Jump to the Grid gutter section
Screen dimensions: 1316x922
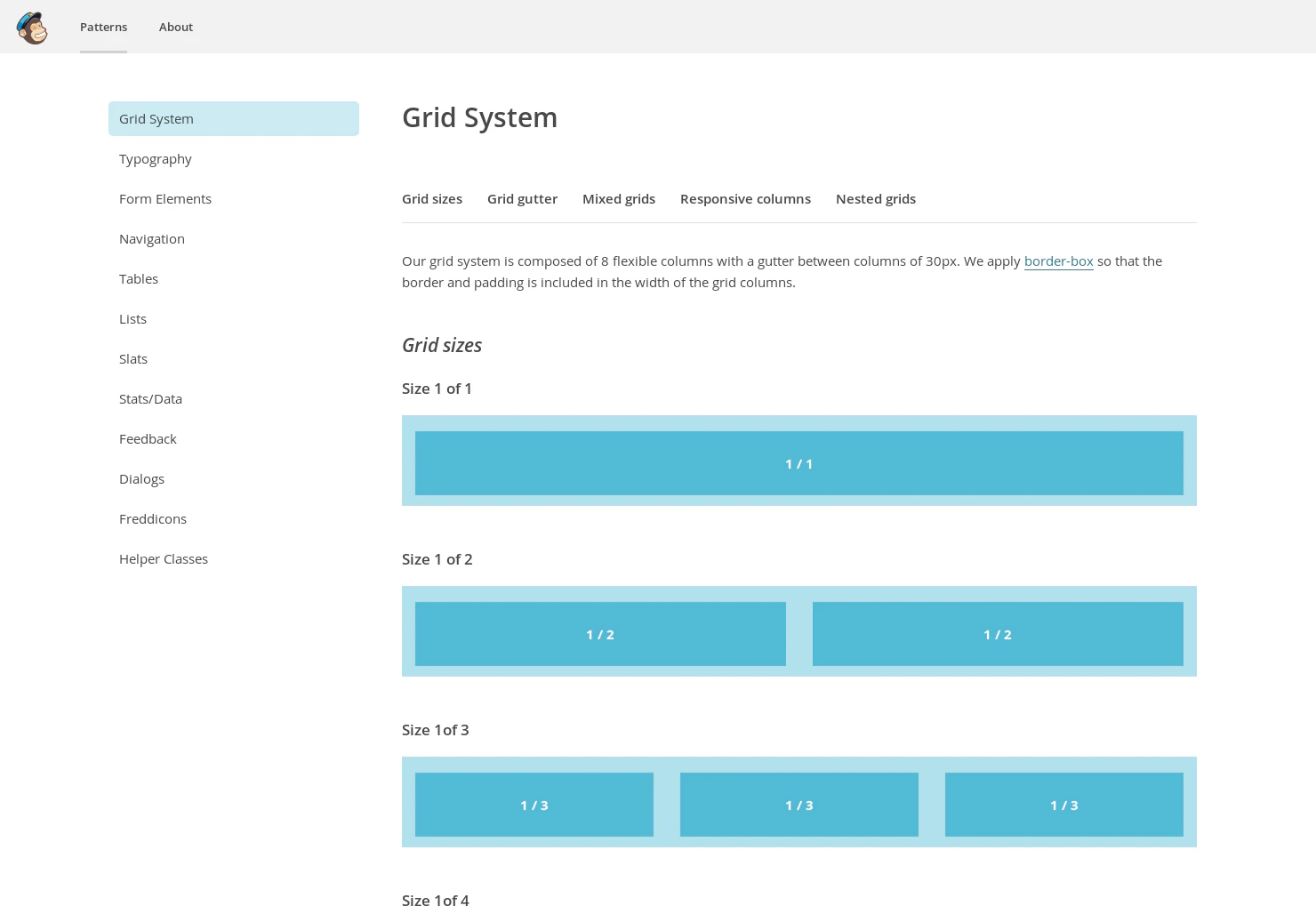point(522,198)
